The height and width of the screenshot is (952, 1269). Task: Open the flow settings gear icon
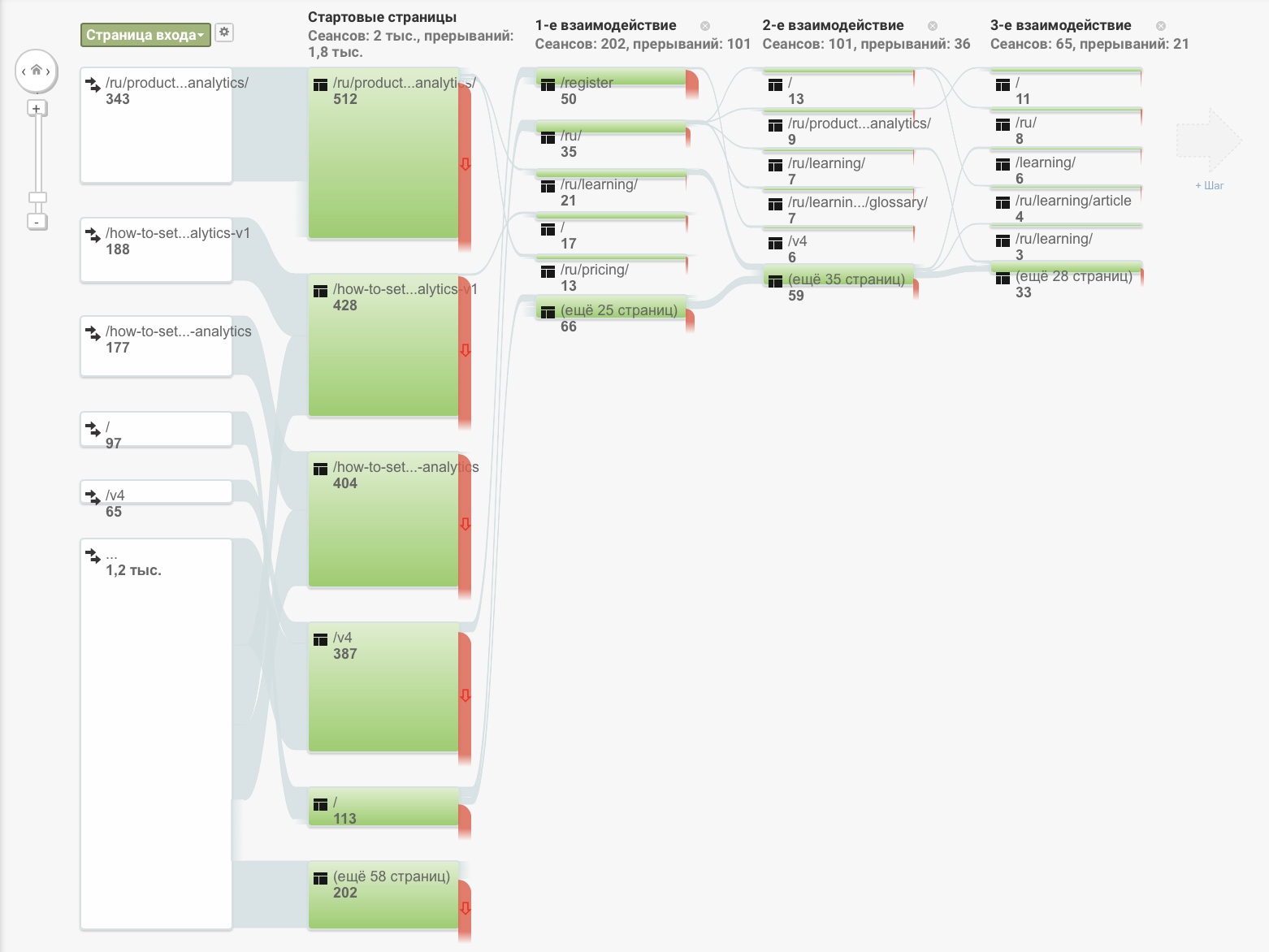pos(224,32)
